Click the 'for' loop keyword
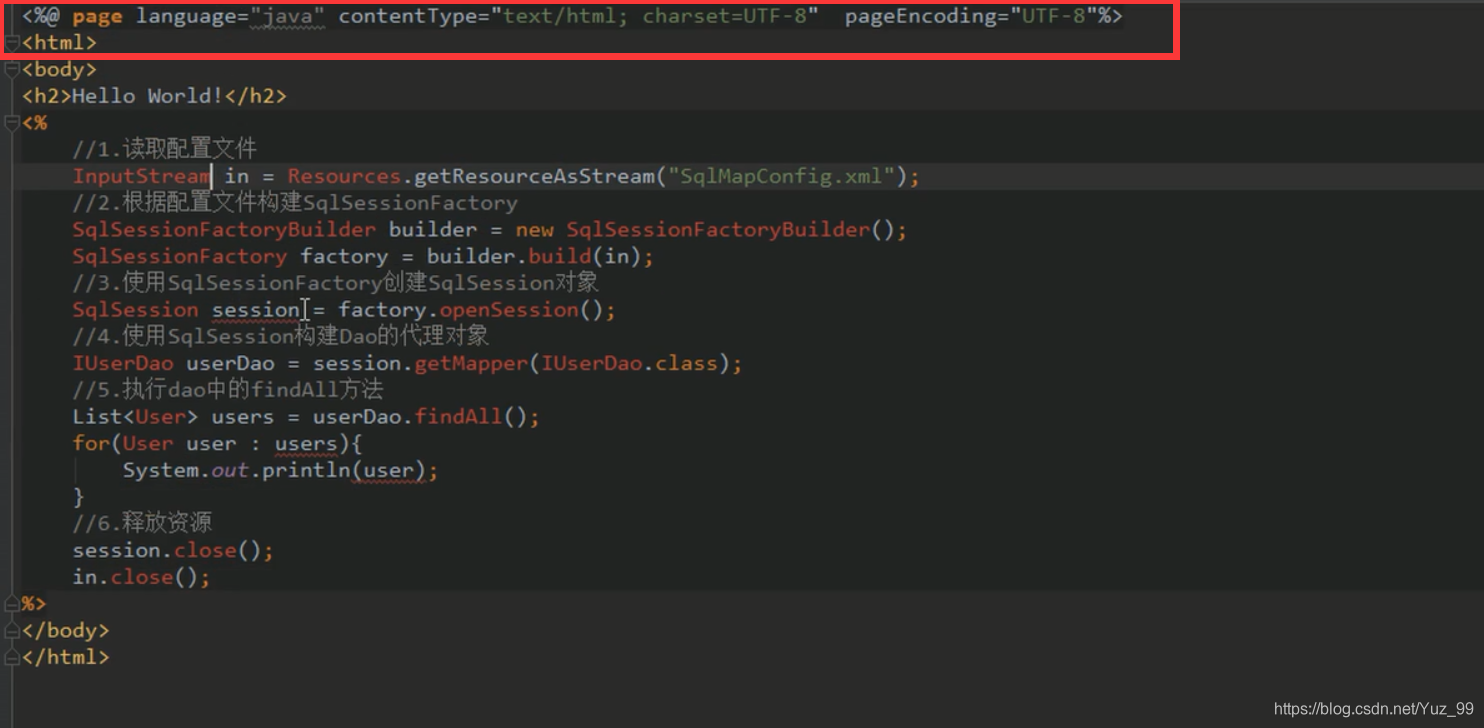This screenshot has height=728, width=1484. [x=91, y=444]
